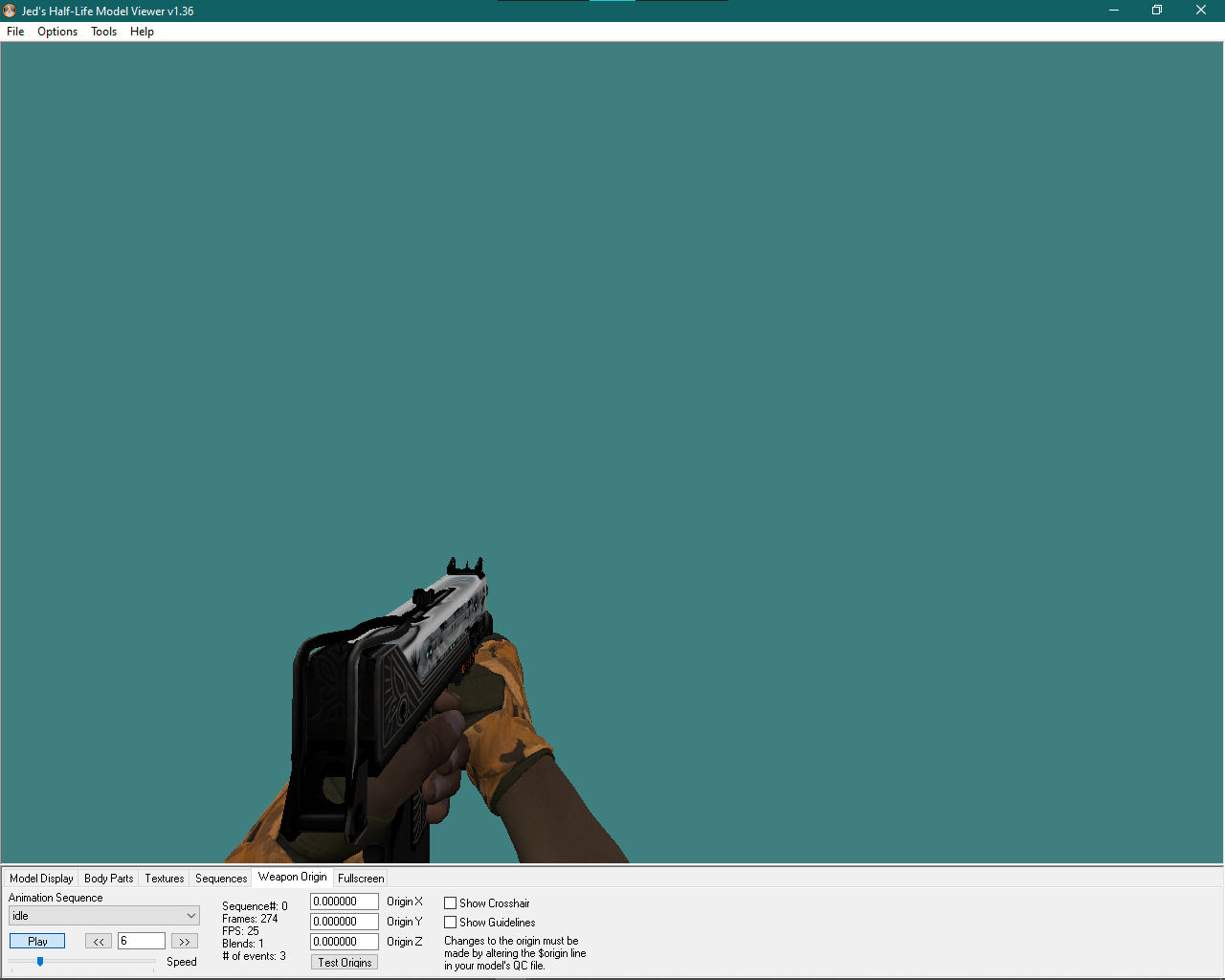Minimize the Model Viewer window
1225x980 pixels.
click(1114, 11)
